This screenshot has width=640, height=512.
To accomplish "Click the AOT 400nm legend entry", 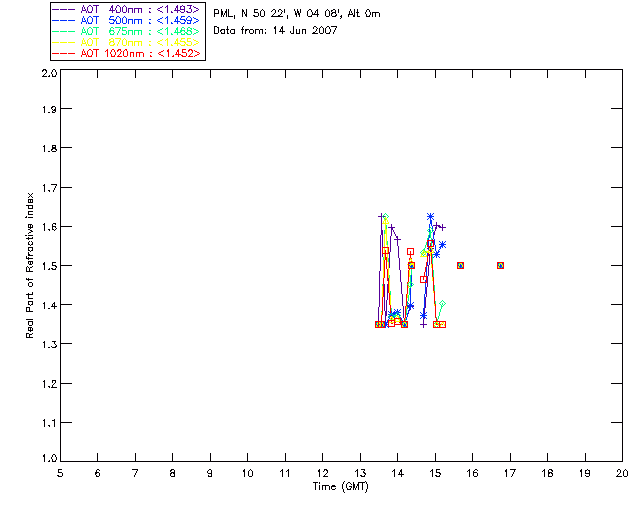I will tap(126, 9).
